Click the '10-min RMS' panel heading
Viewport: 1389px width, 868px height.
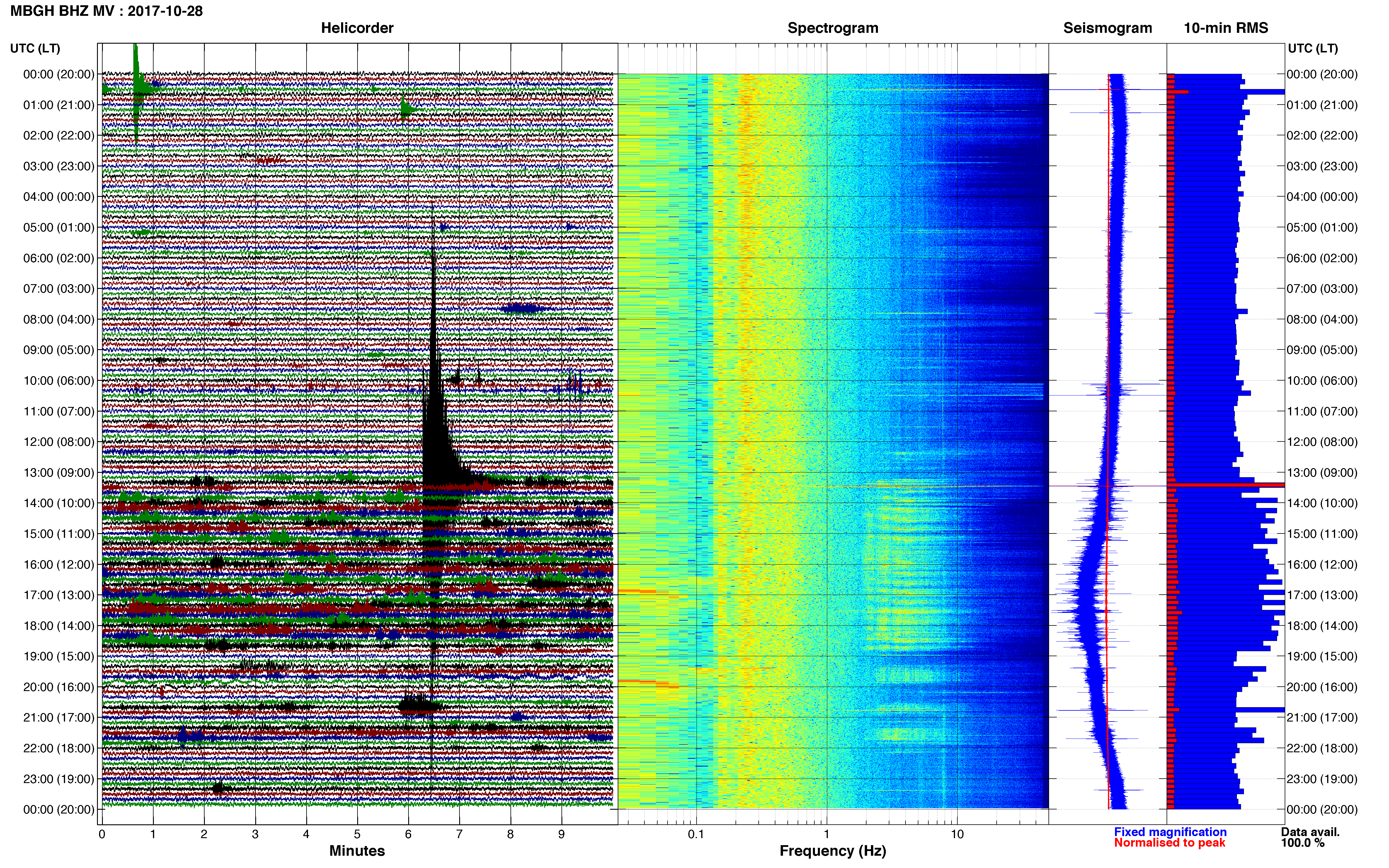[1226, 28]
